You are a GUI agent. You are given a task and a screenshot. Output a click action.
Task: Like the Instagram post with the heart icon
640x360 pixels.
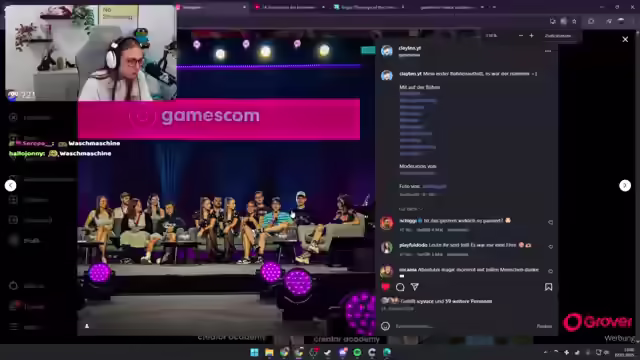[x=386, y=287]
